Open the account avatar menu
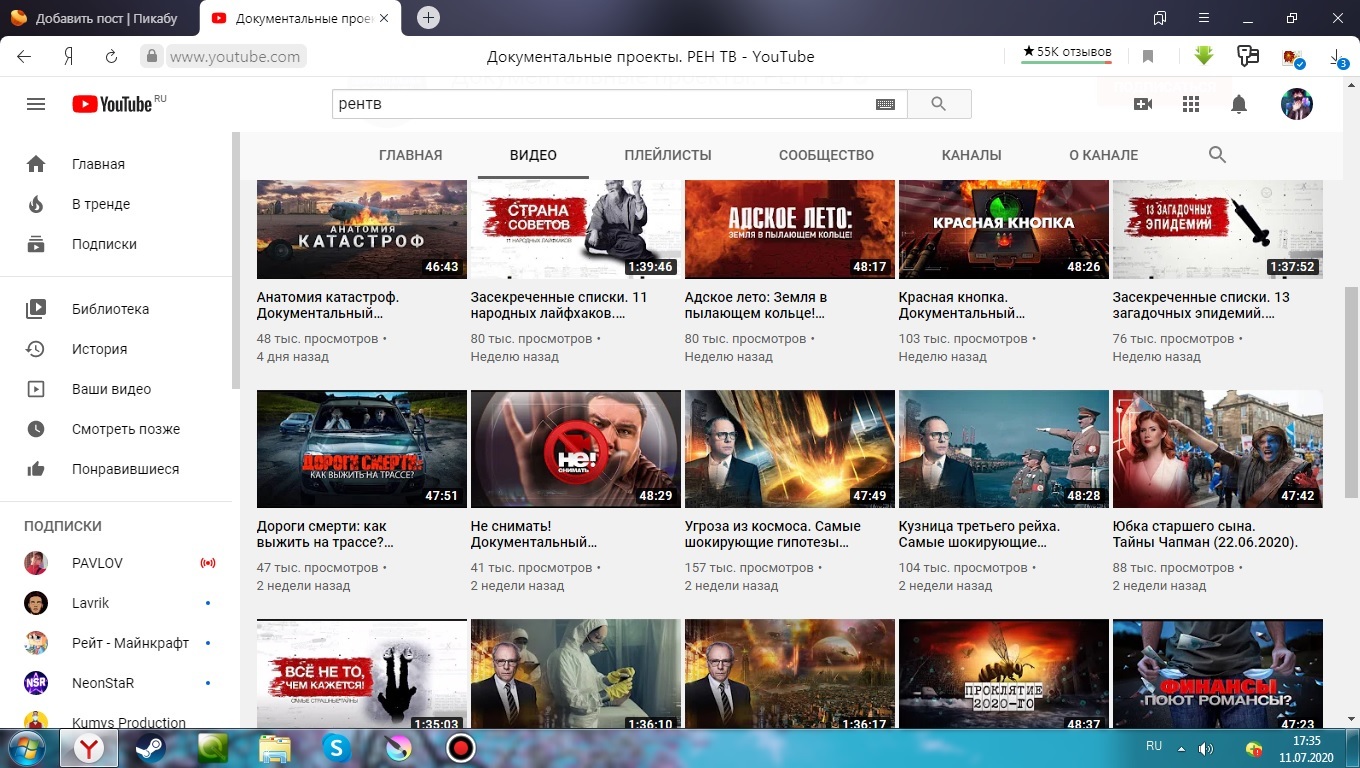 [1297, 104]
